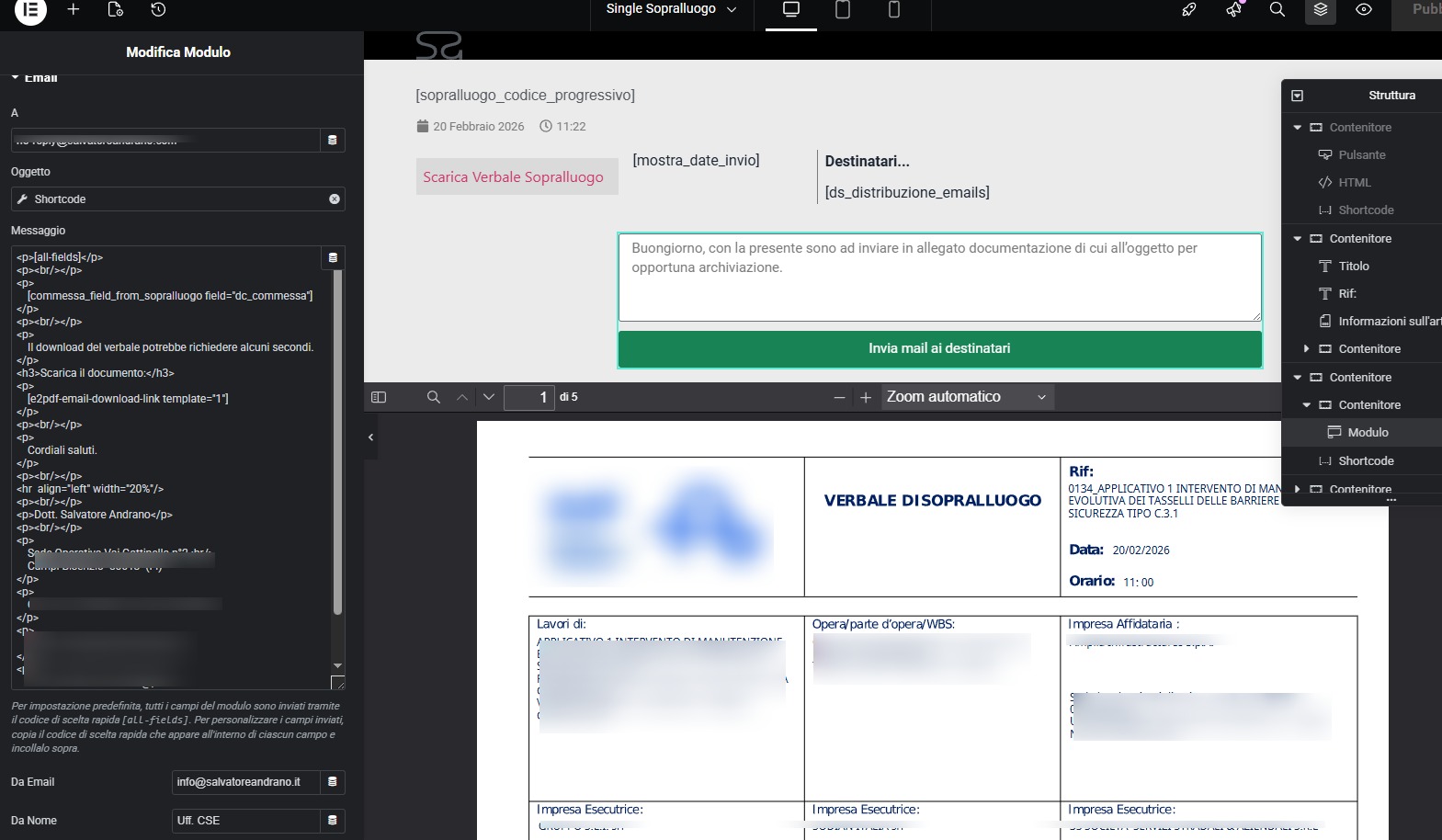Click Scarica Verbale Sopralluogo link
This screenshot has height=840, width=1442.
coord(513,177)
